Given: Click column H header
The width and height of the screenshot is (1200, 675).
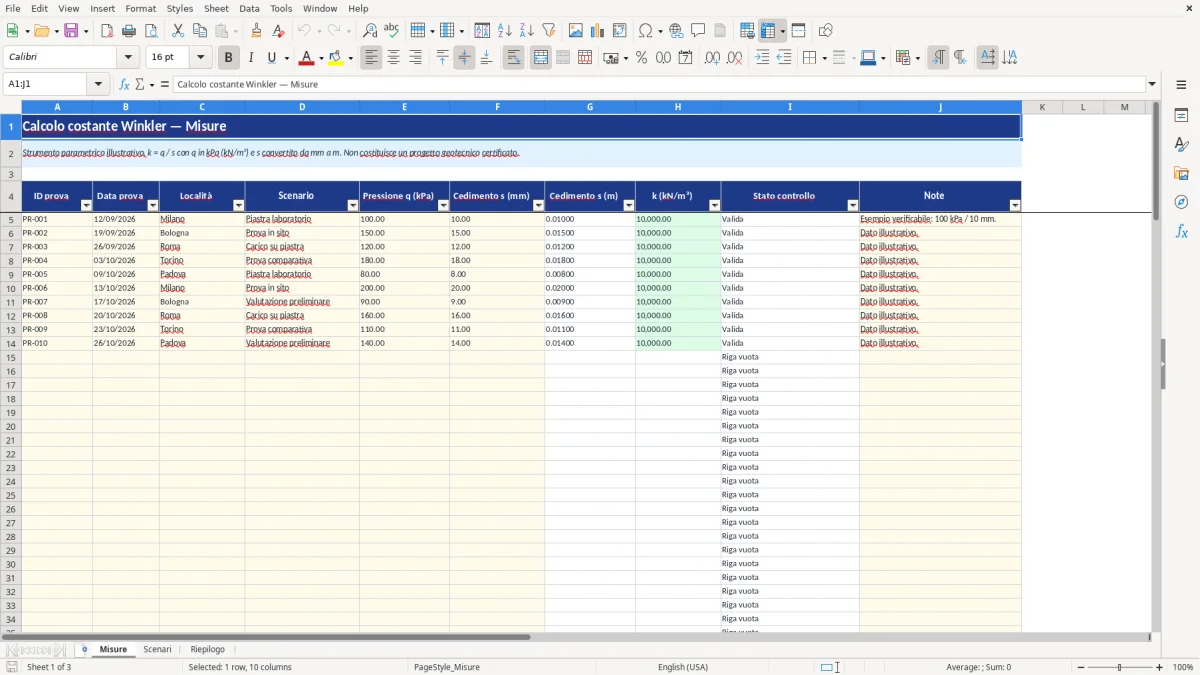Looking at the screenshot, I should click(678, 107).
